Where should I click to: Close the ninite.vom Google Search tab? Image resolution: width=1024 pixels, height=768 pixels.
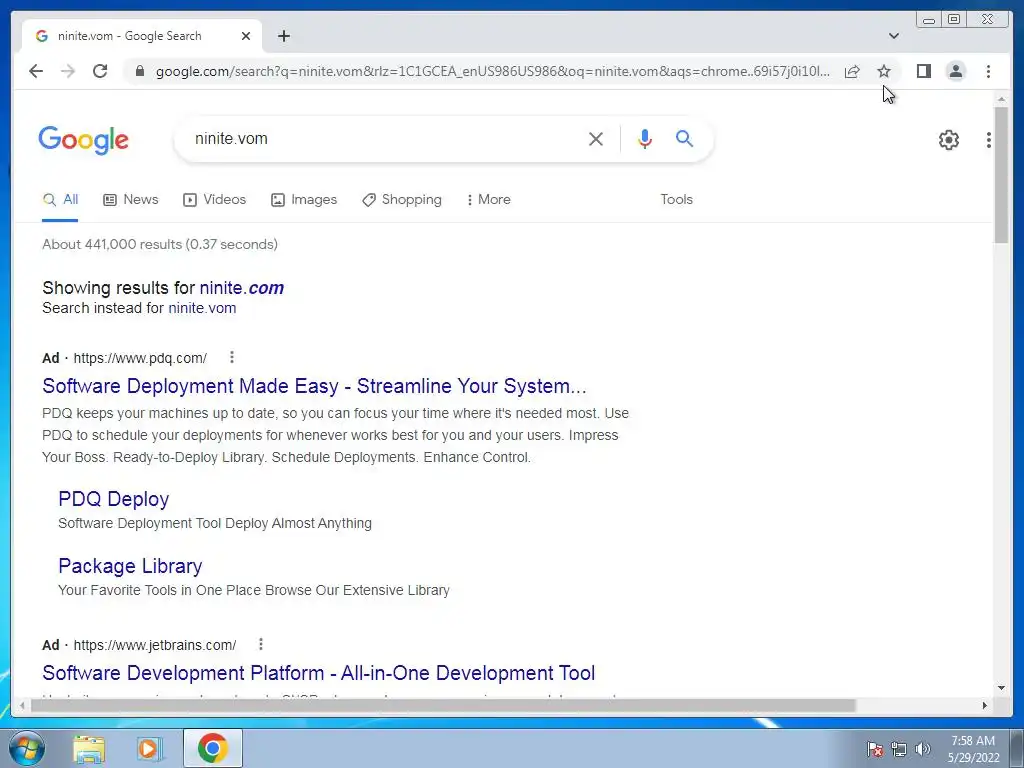(246, 36)
